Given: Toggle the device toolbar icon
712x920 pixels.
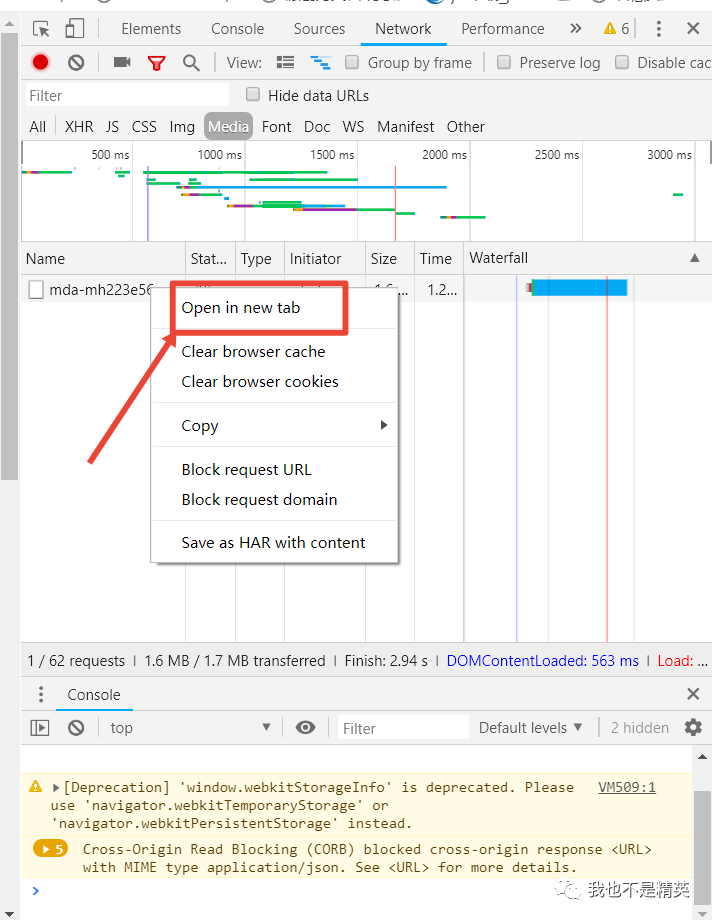Looking at the screenshot, I should (x=75, y=28).
